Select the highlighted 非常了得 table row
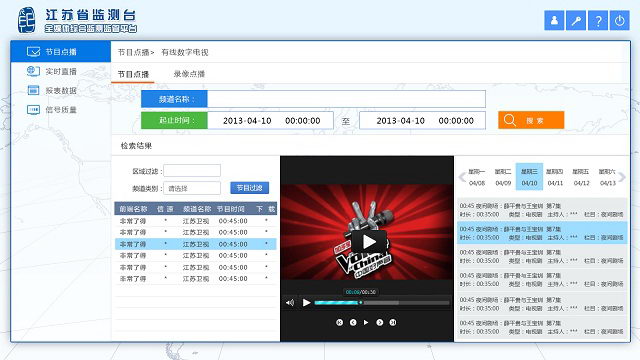This screenshot has height=360, width=640. [x=196, y=244]
